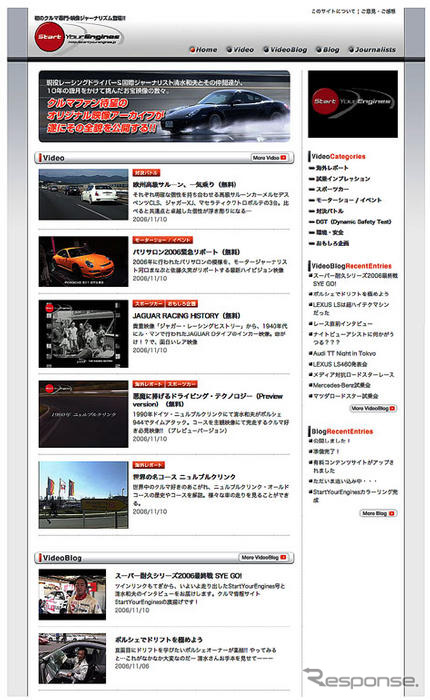Open the Mercedes-Benz test drive entry
Viewport: 430px width, 700px height.
tap(340, 385)
